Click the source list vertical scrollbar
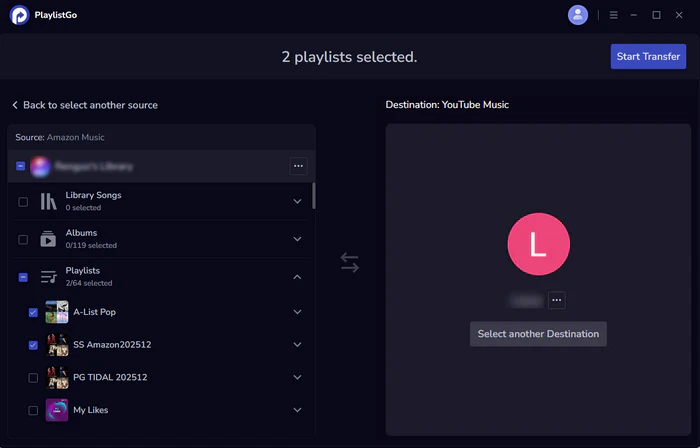The image size is (700, 448). click(x=314, y=195)
